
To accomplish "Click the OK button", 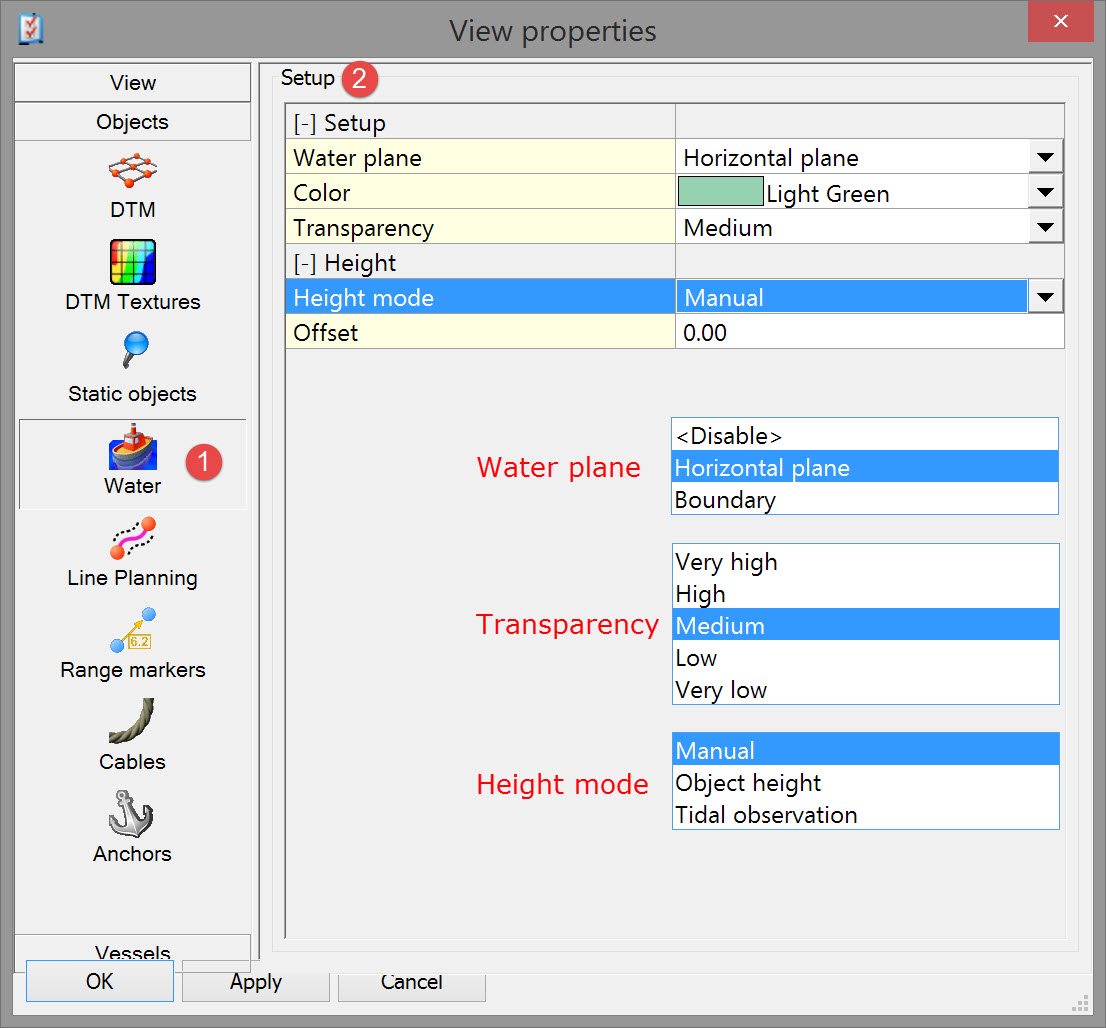I will (x=99, y=982).
